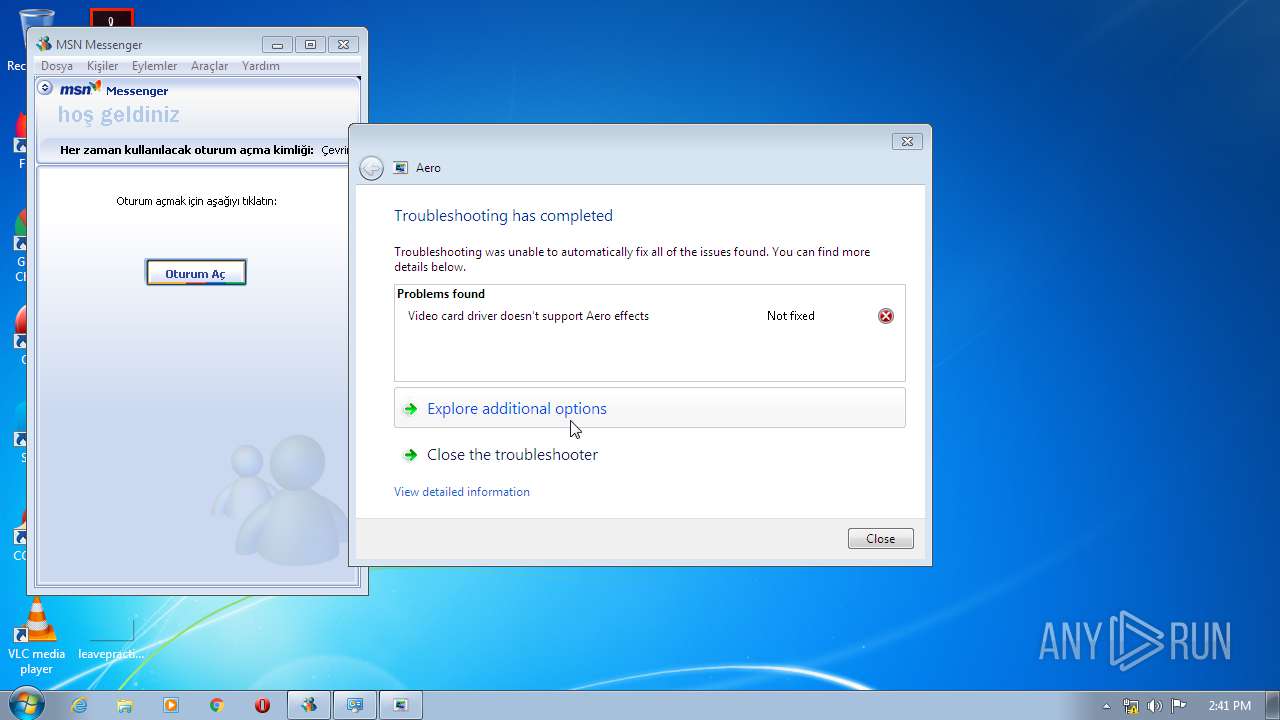Click the red Not fixed error icon
Screen dimensions: 1280x720
pyautogui.click(x=886, y=316)
